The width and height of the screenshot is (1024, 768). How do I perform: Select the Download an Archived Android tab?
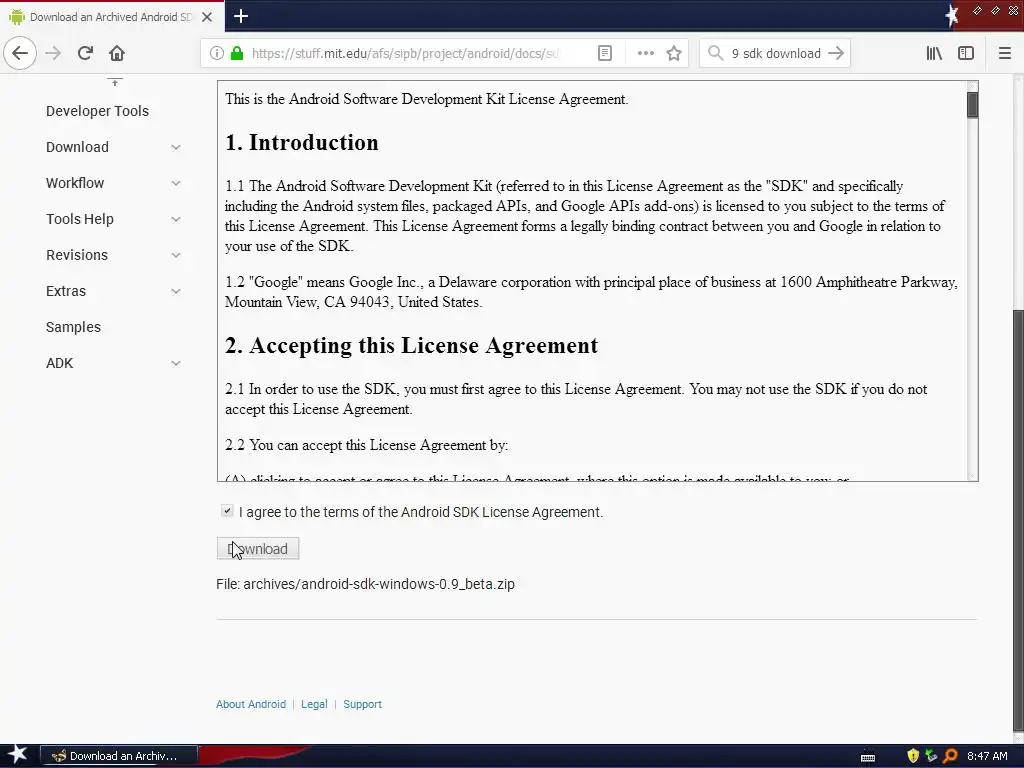pyautogui.click(x=112, y=17)
